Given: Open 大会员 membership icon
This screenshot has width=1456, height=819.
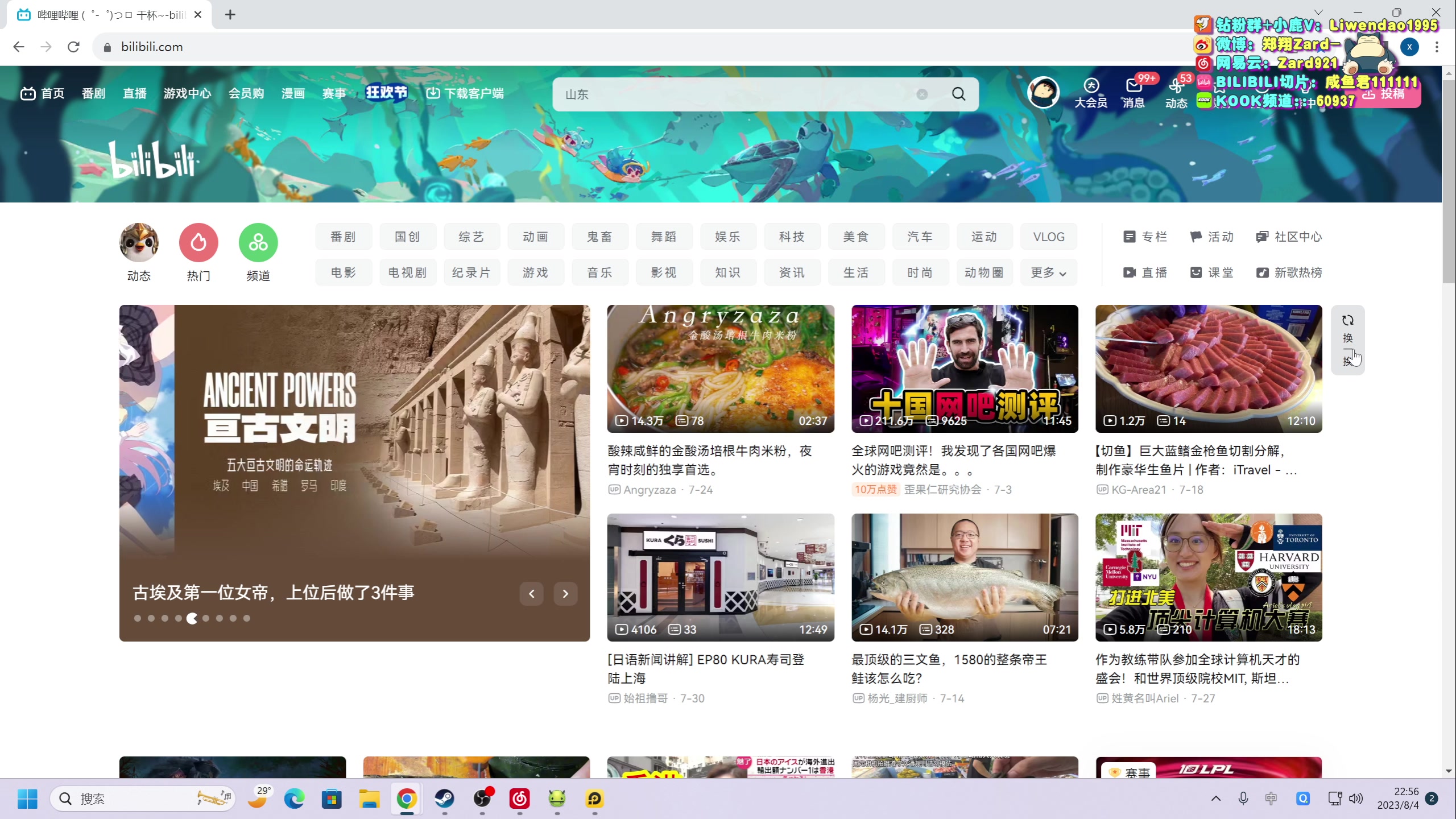Looking at the screenshot, I should click(x=1090, y=86).
